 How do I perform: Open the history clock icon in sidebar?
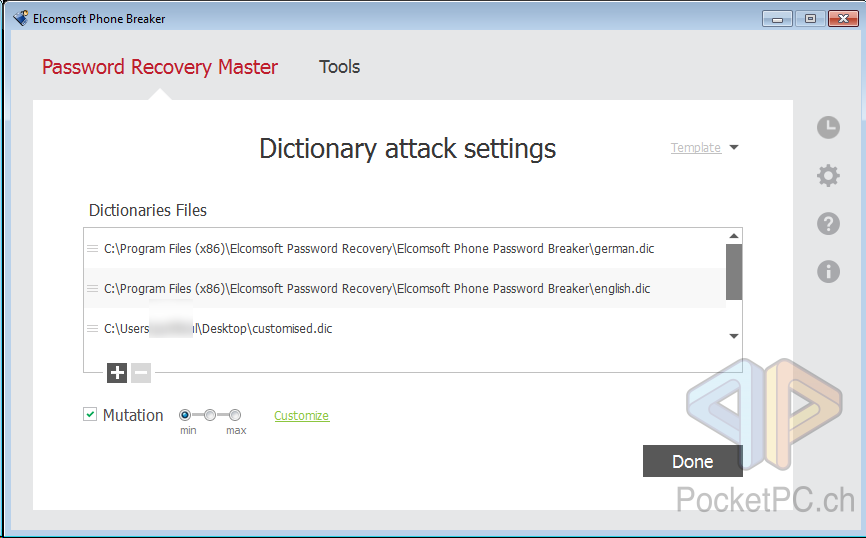point(828,128)
